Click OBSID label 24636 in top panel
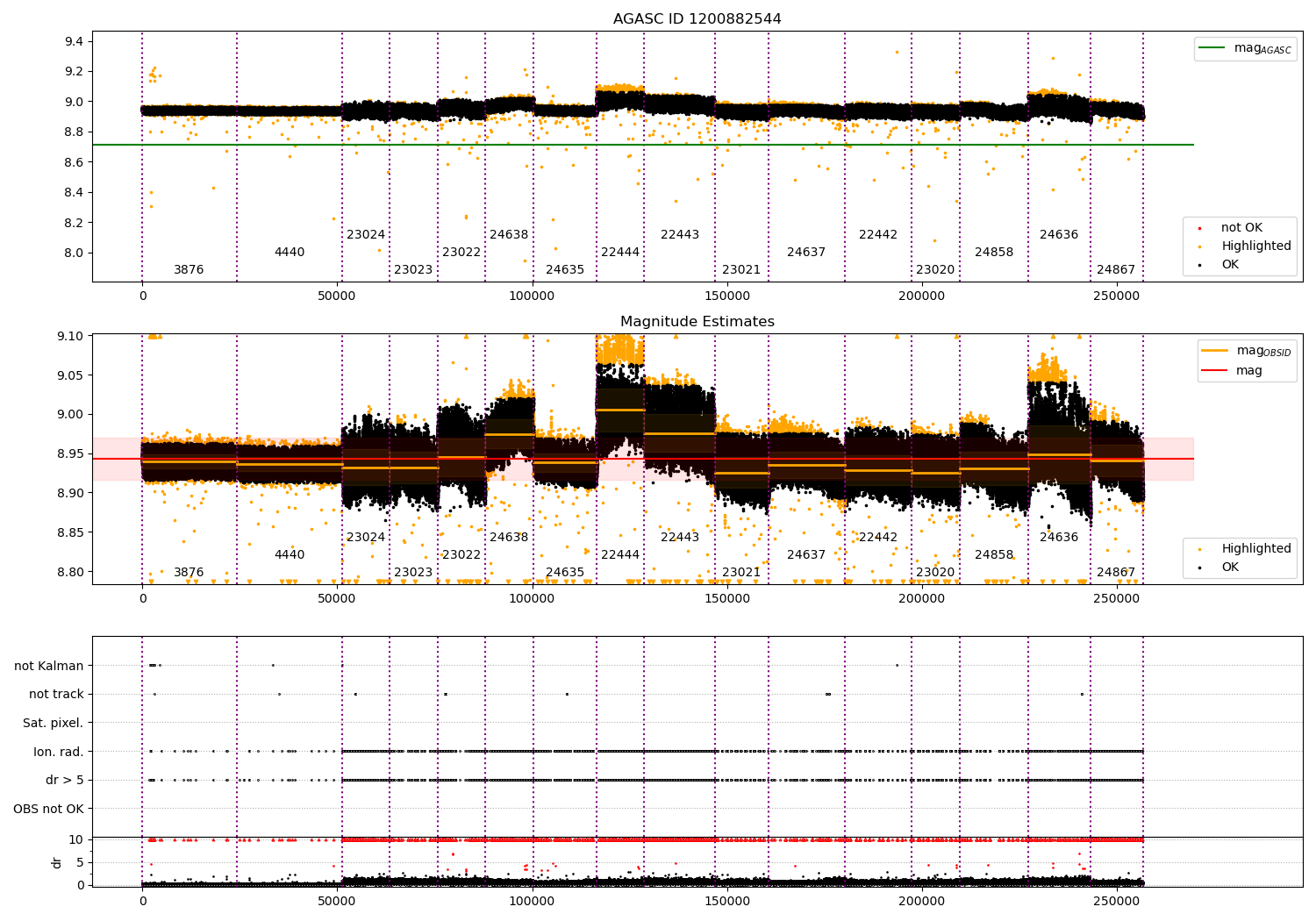1316x921 pixels. pos(1059,235)
